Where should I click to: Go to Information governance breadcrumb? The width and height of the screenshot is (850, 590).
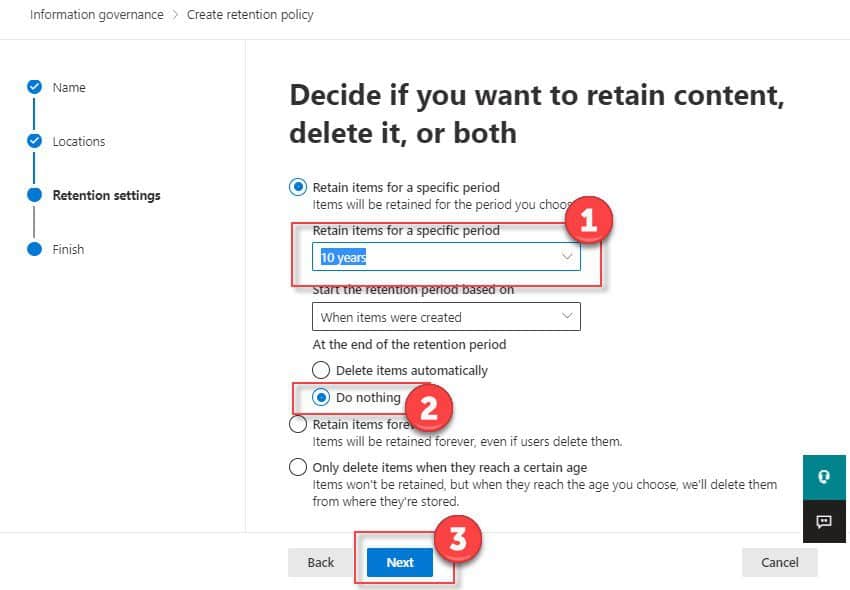[96, 15]
